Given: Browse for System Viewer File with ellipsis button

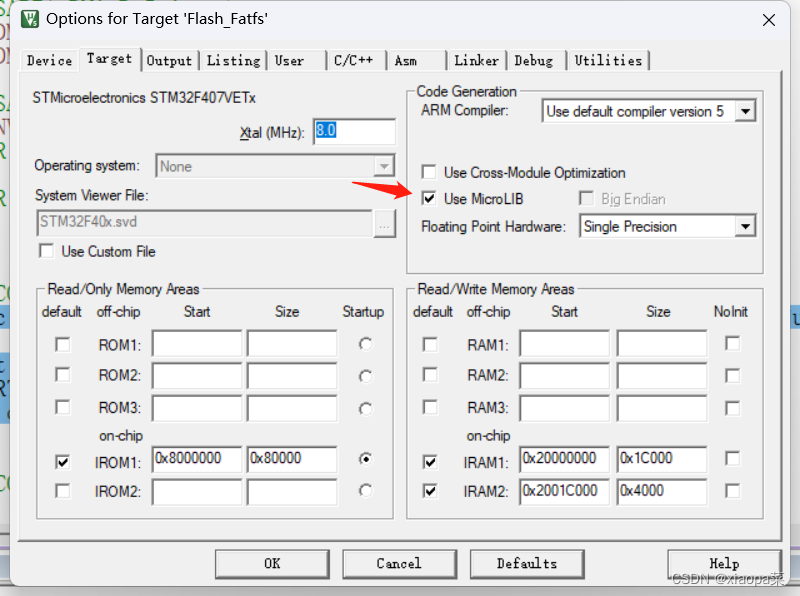Looking at the screenshot, I should tap(385, 224).
